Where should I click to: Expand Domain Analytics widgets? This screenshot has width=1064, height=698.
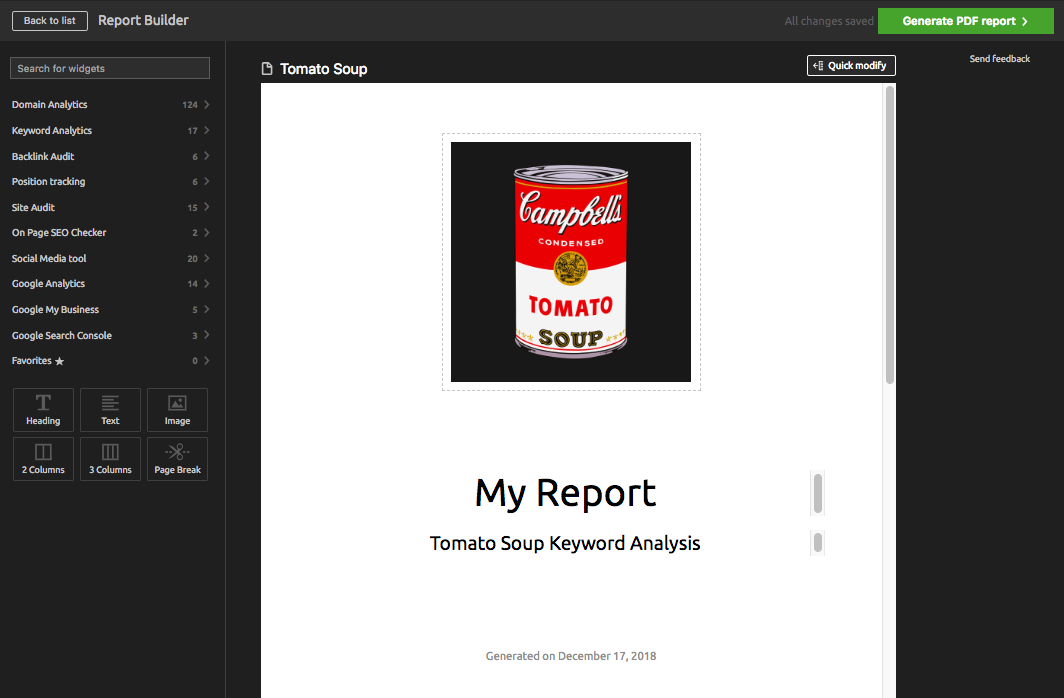coord(110,104)
